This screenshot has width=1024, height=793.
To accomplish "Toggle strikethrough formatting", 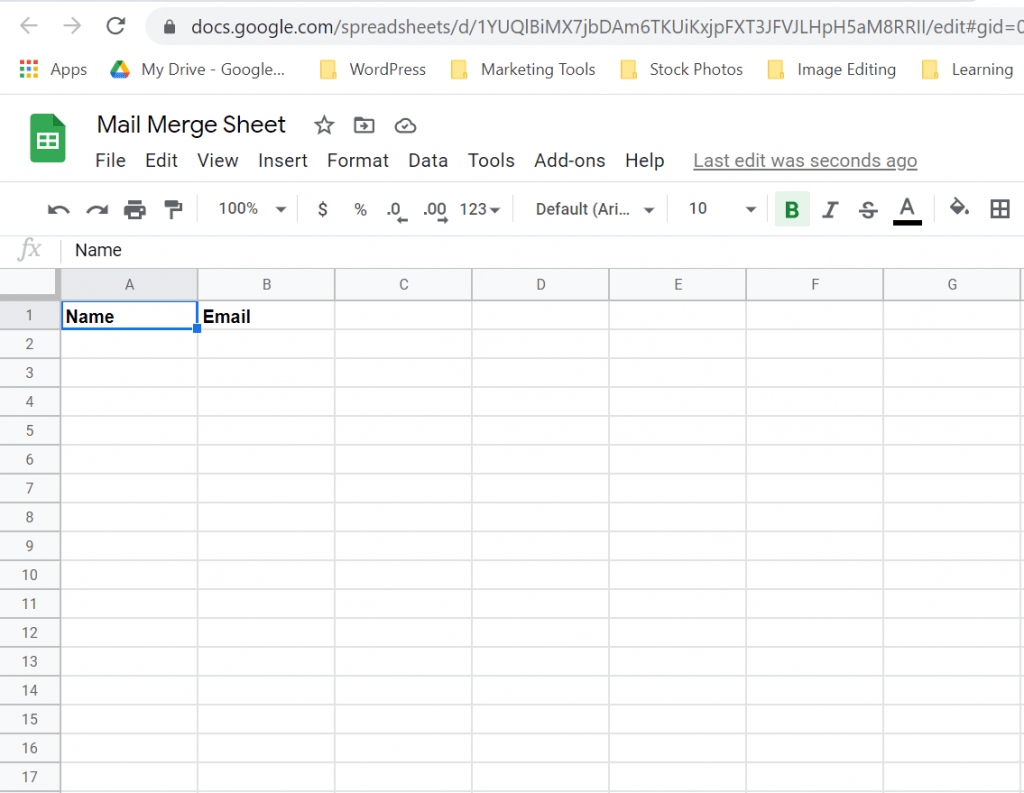I will (867, 209).
